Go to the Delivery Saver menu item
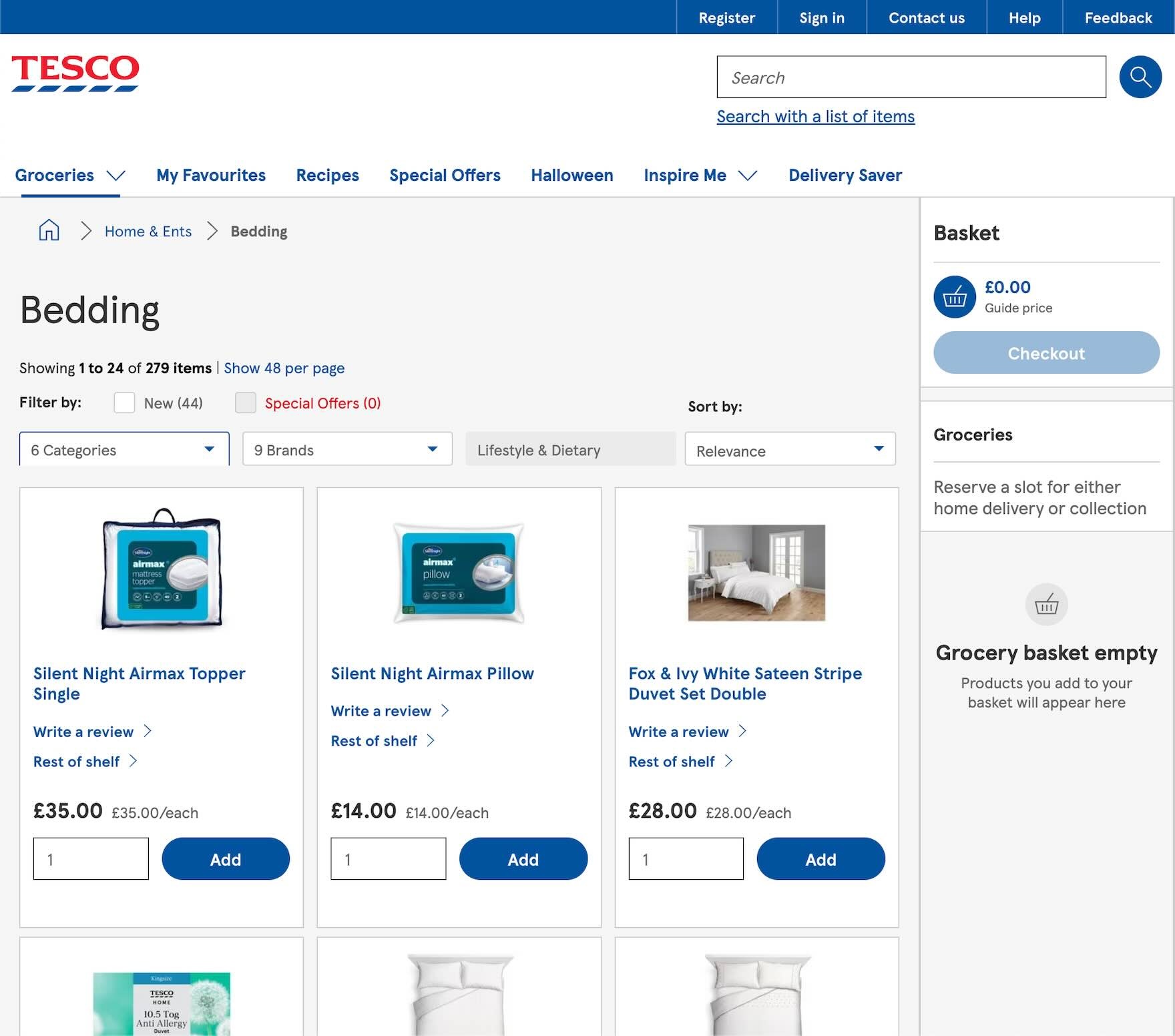The height and width of the screenshot is (1036, 1175). click(845, 175)
